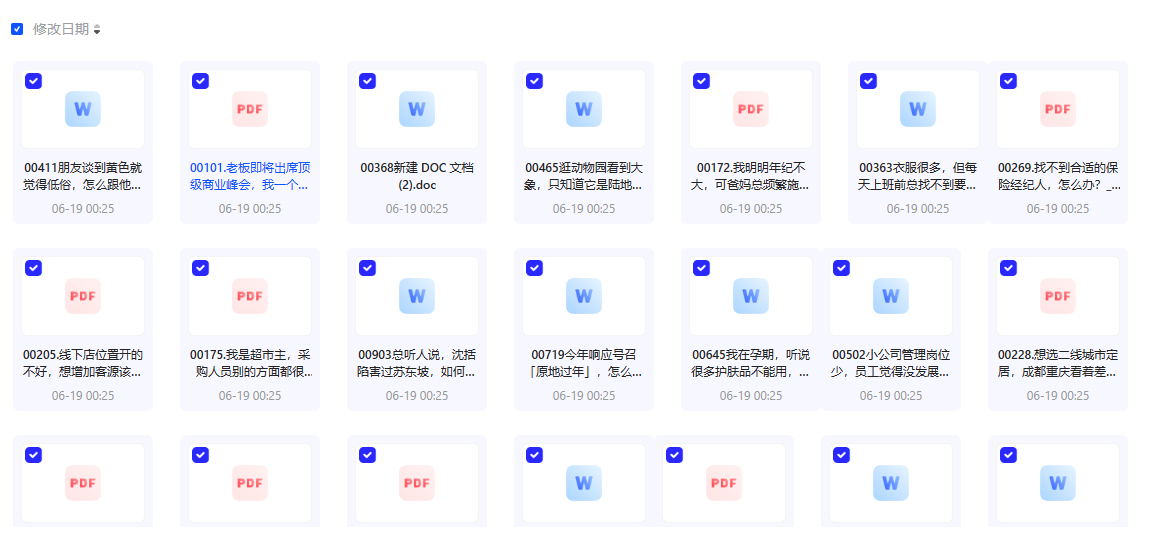Uncheck the checkbox on file 00363
The width and height of the screenshot is (1172, 535).
[868, 81]
